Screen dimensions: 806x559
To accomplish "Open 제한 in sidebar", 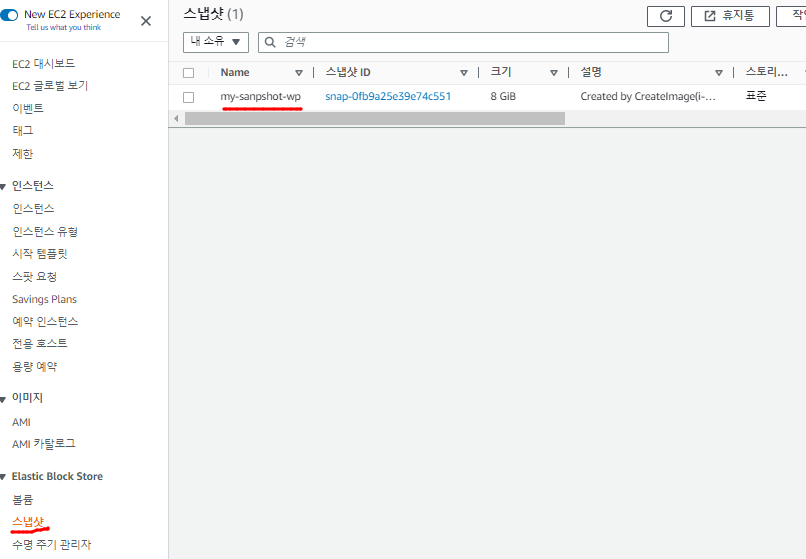I will 23,153.
